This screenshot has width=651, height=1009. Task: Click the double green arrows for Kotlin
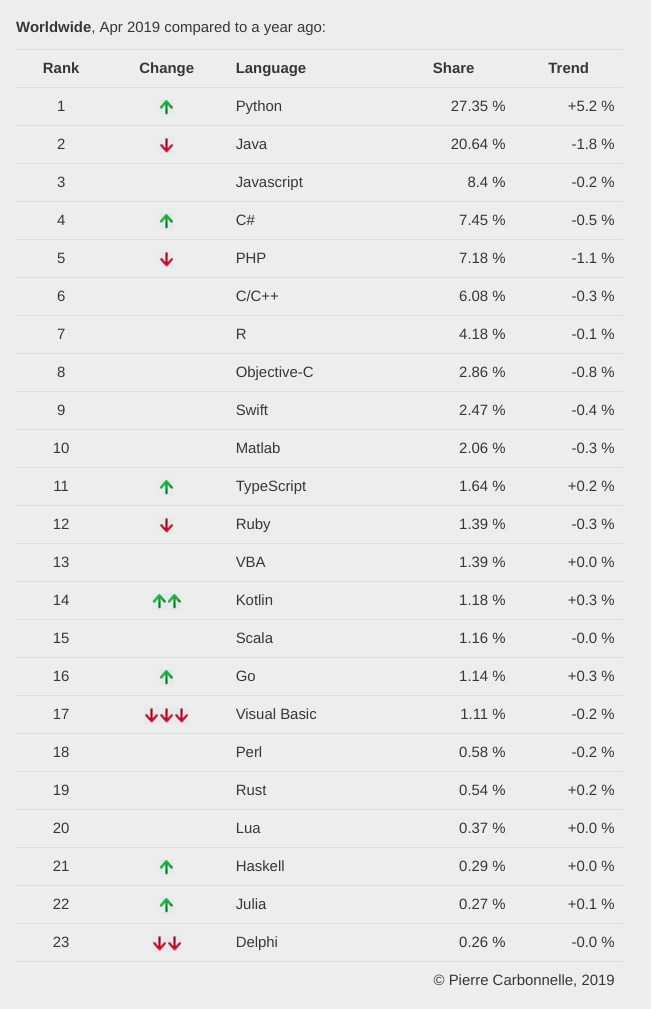[x=166, y=601]
